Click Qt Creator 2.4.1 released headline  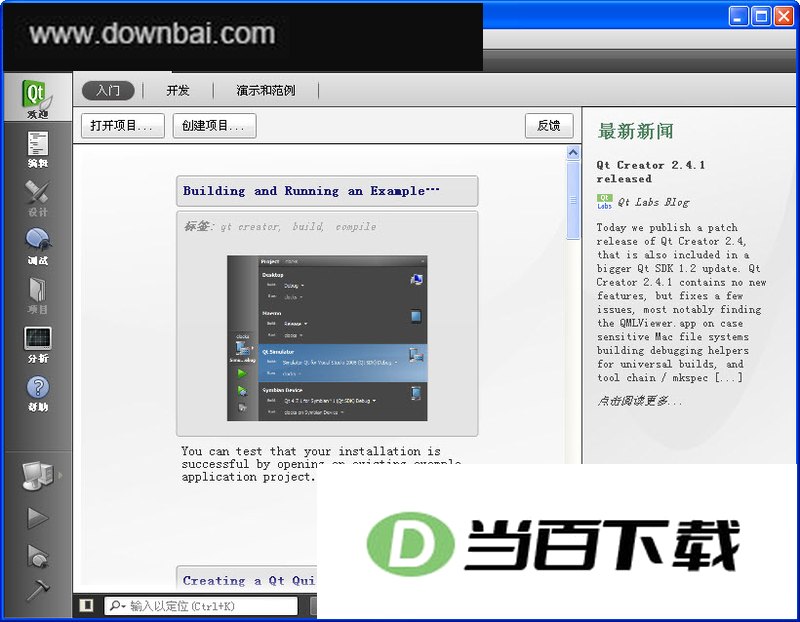point(651,172)
